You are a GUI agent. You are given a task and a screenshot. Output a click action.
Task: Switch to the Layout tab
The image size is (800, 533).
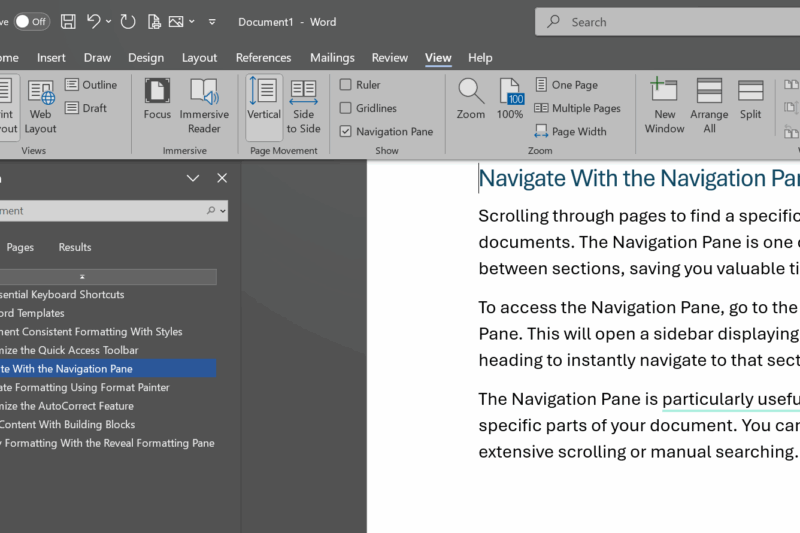199,58
